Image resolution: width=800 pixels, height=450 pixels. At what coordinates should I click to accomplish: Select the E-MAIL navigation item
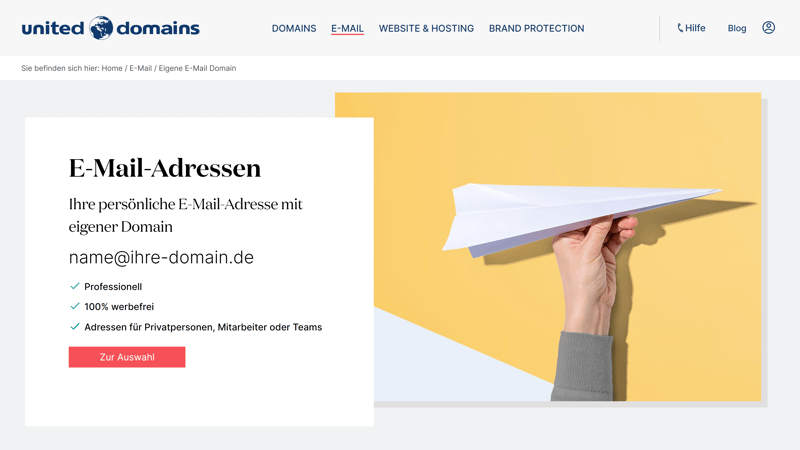[347, 29]
